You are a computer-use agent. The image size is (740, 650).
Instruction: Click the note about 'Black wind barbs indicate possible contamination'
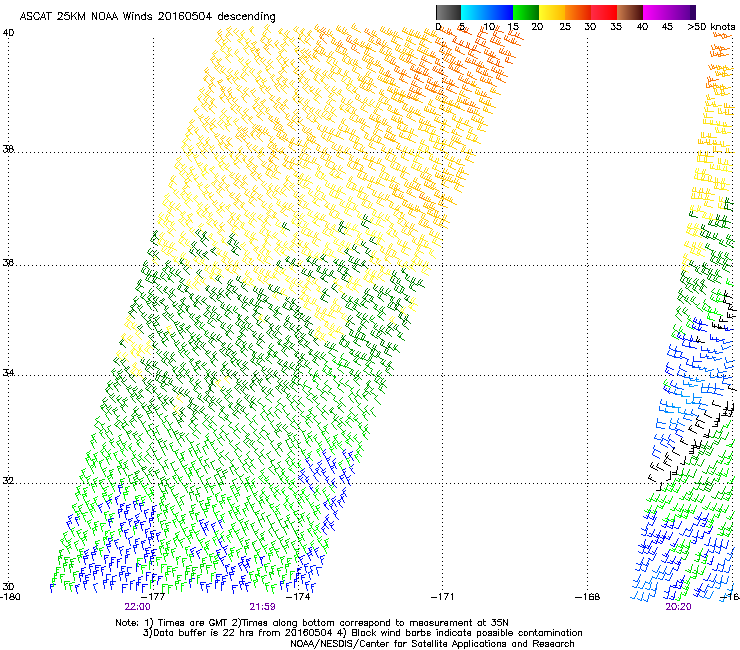point(467,633)
